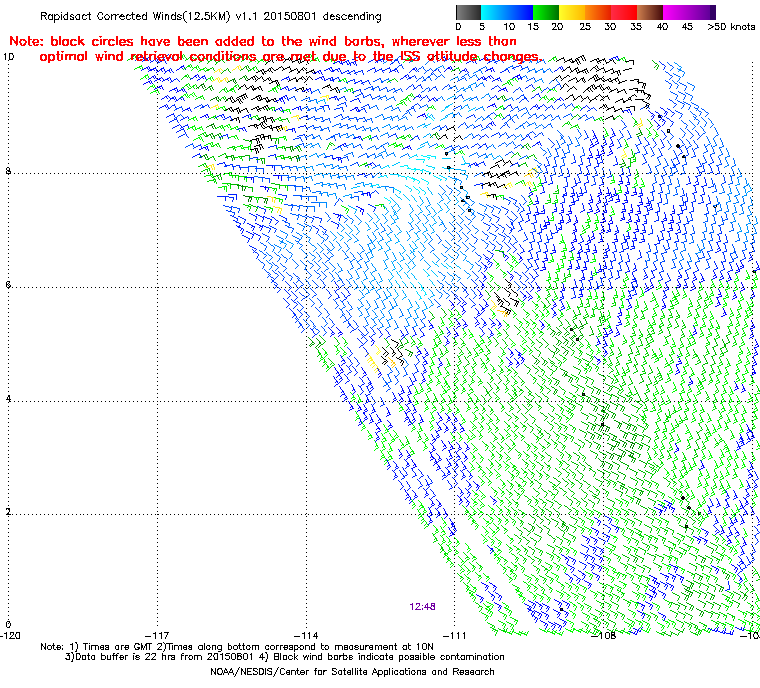Click the '25' label under the color bar
This screenshot has width=760, height=688.
pos(585,27)
